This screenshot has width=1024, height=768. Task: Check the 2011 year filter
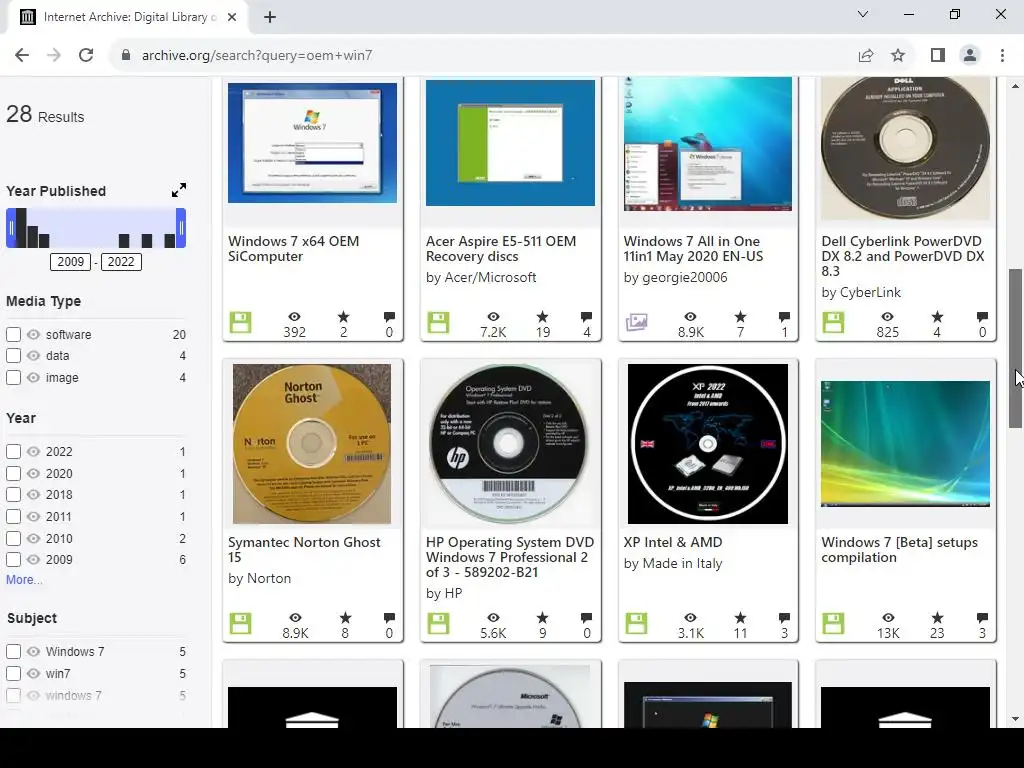(x=13, y=517)
